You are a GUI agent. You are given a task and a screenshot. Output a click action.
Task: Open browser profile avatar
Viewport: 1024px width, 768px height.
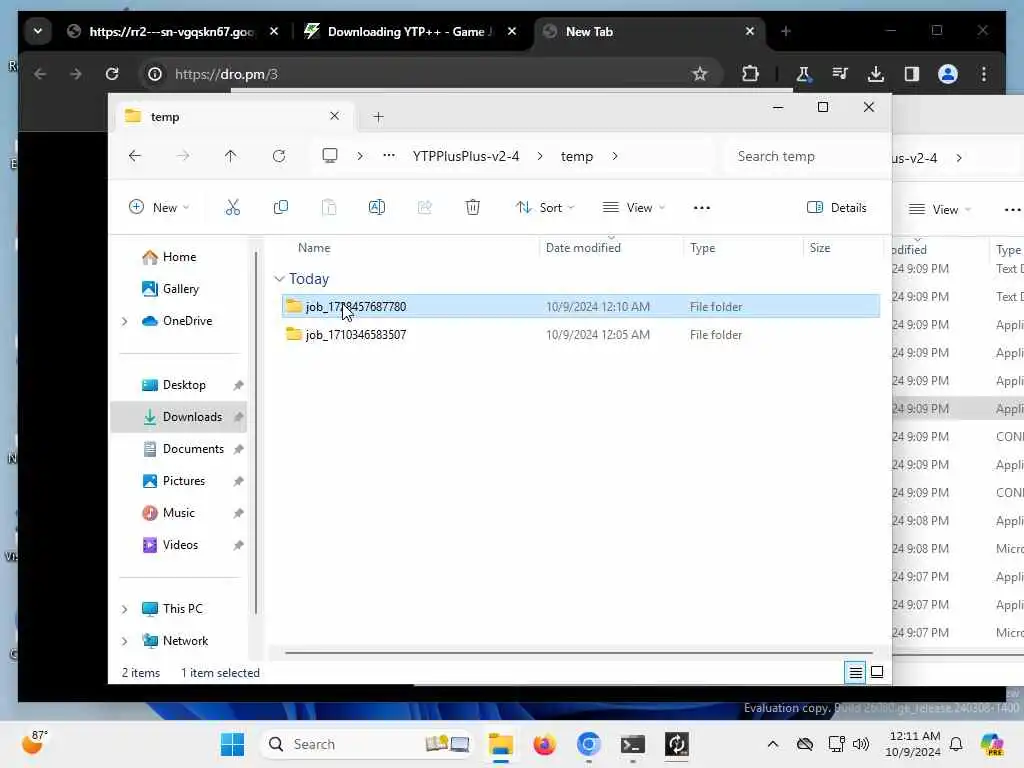click(948, 74)
